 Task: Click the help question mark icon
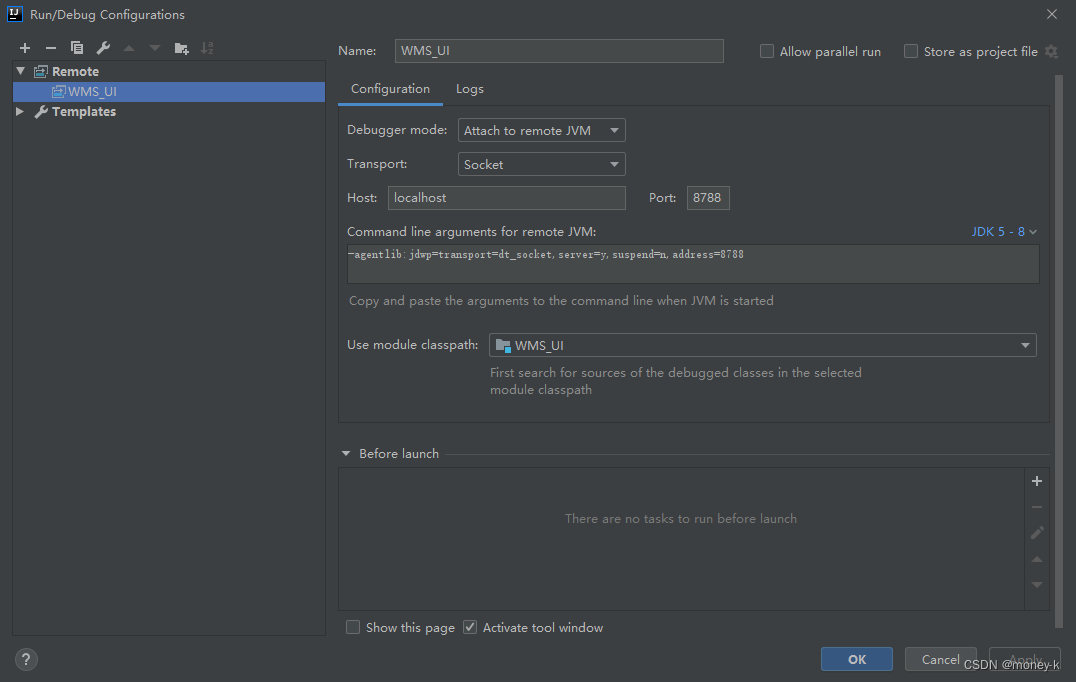coord(25,659)
